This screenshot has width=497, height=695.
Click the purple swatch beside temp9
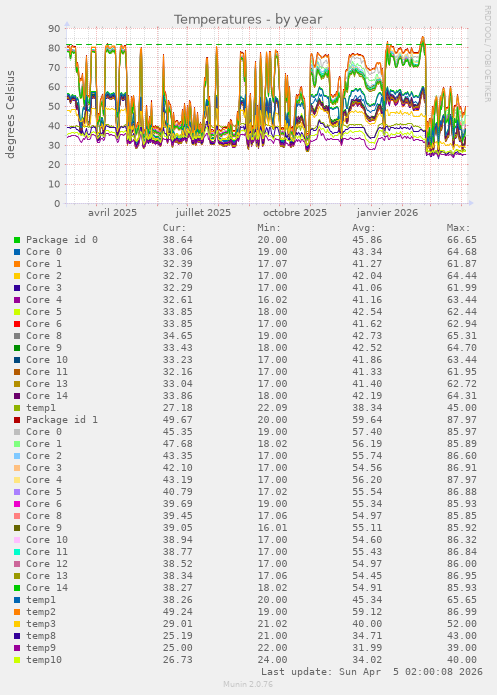17,648
